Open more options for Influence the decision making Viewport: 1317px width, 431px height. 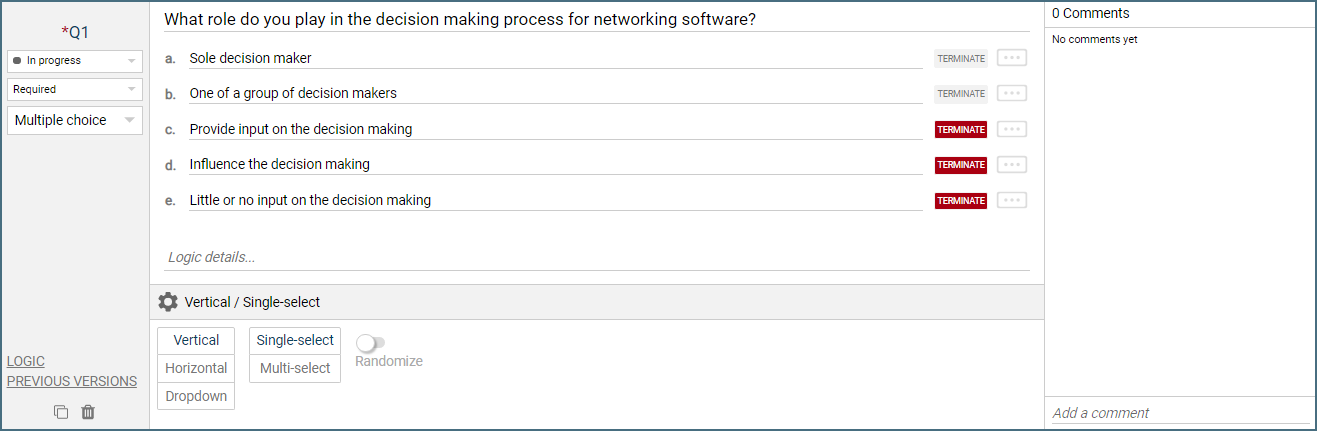1012,164
